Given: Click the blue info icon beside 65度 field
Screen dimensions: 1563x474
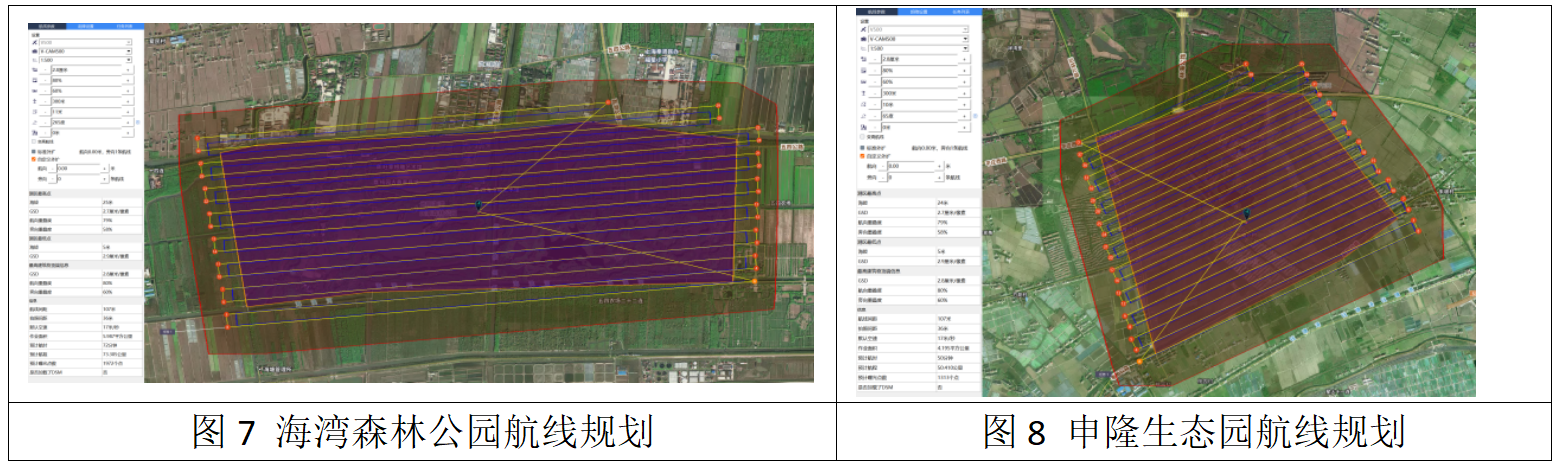Looking at the screenshot, I should coord(975,116).
